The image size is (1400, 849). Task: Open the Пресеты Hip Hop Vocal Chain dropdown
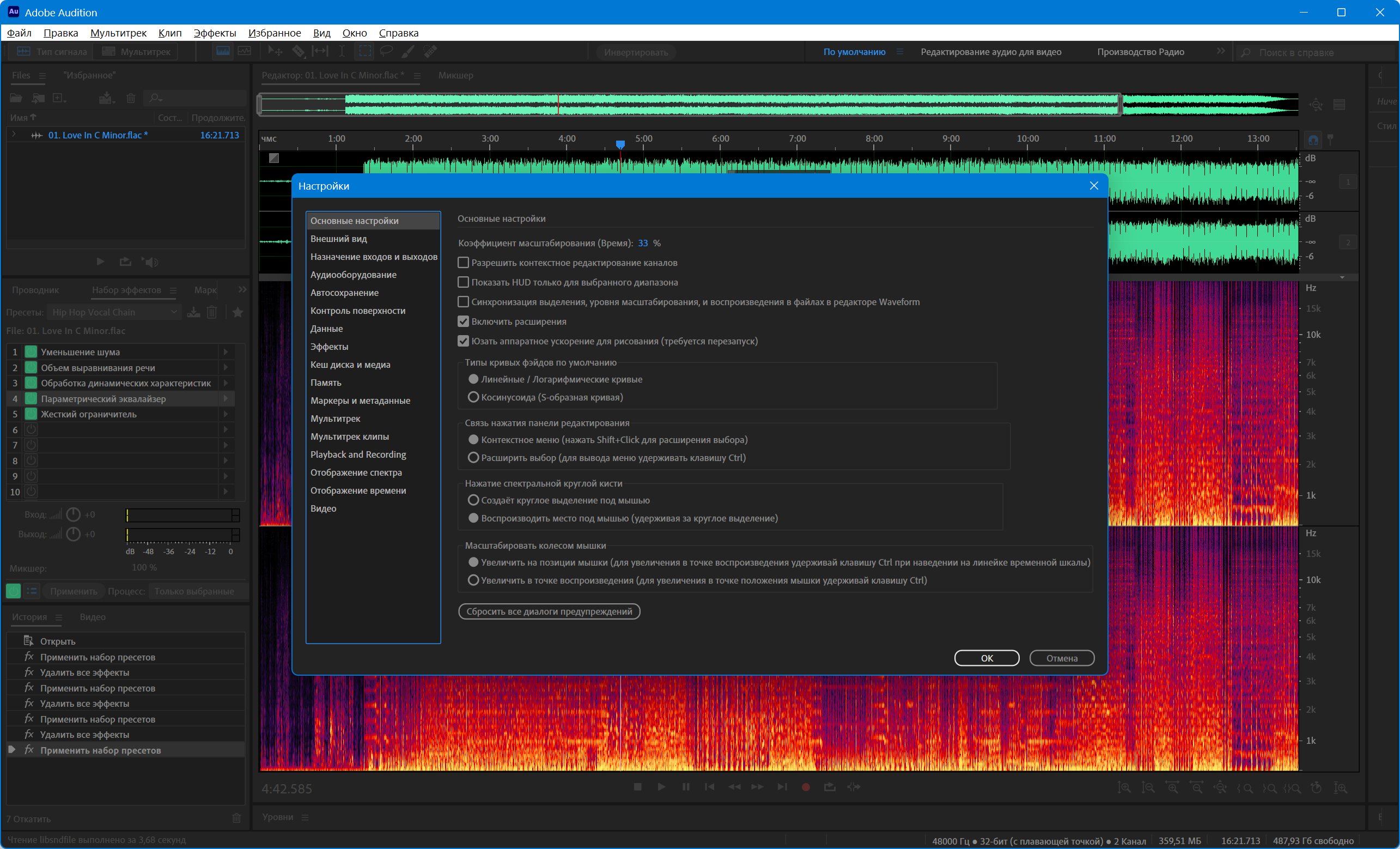click(115, 312)
